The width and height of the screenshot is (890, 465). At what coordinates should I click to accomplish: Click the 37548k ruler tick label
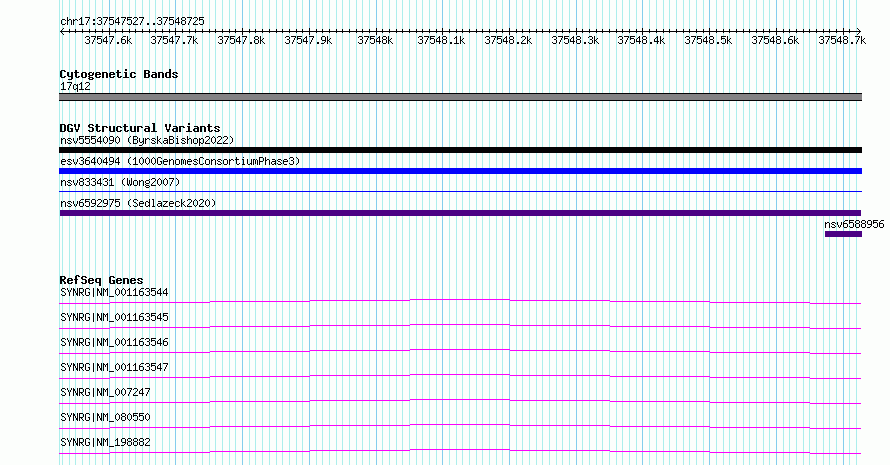(375, 40)
